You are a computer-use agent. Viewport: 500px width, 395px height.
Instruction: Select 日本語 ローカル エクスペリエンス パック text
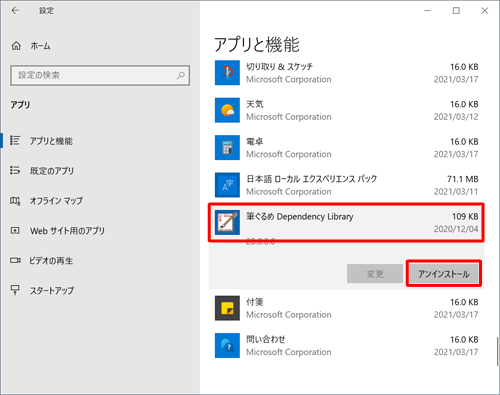(312, 179)
